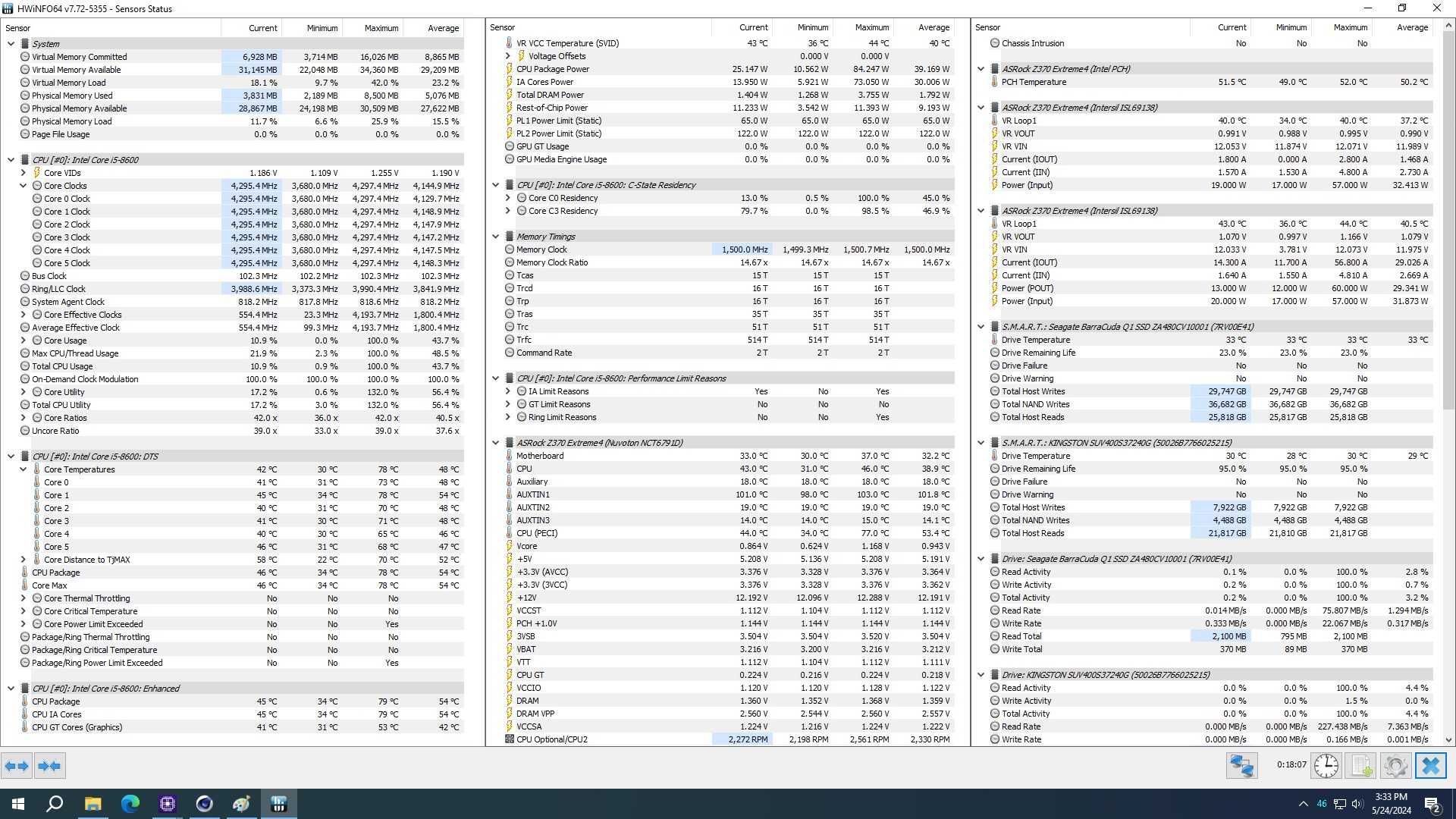Click the HWiNFO taskbar icon
The width and height of the screenshot is (1456, 819).
tap(278, 804)
